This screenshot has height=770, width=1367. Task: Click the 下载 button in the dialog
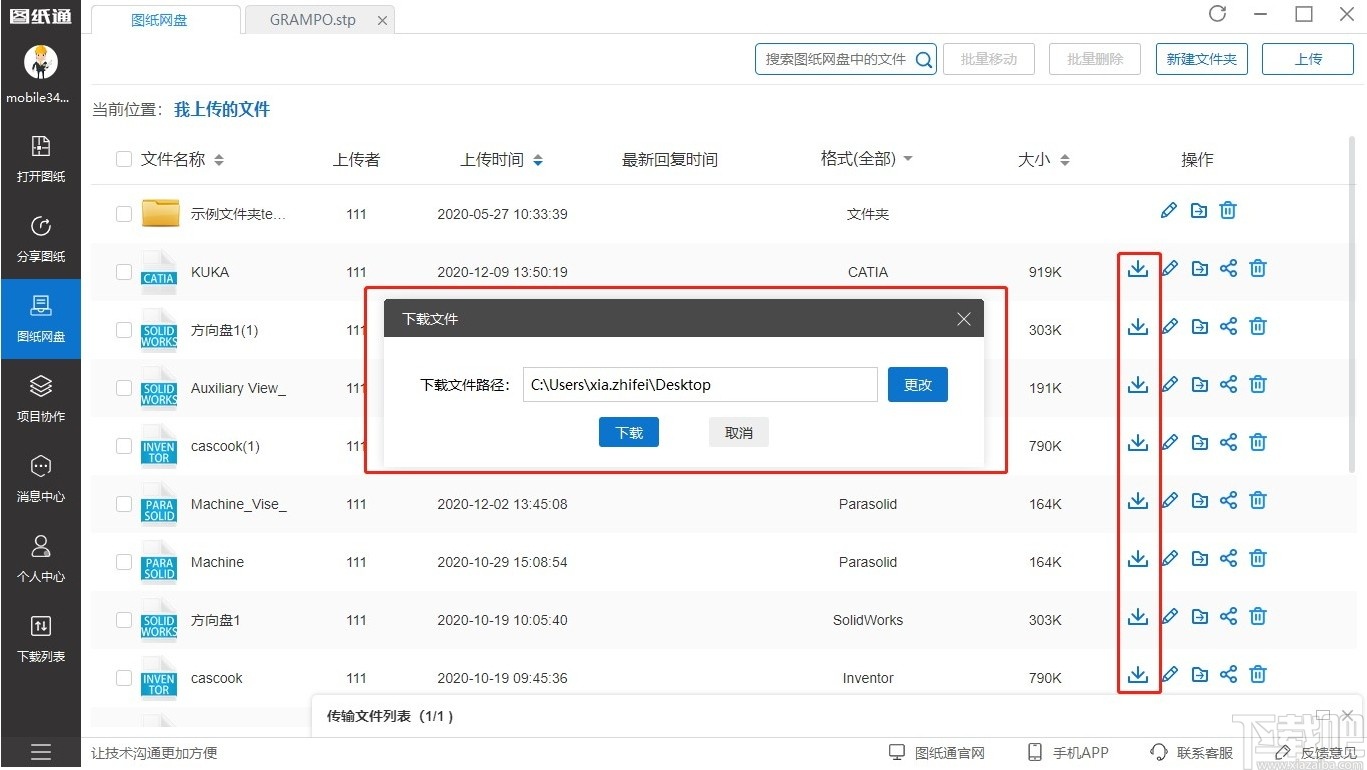[x=628, y=432]
